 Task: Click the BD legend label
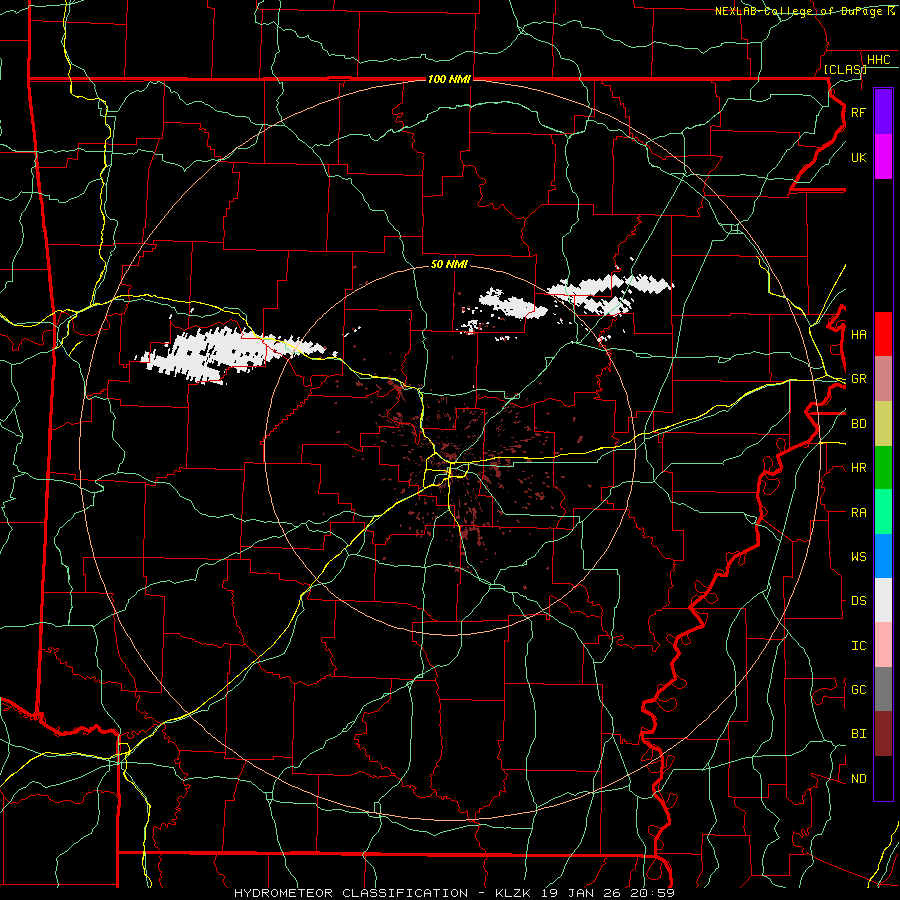tap(858, 424)
